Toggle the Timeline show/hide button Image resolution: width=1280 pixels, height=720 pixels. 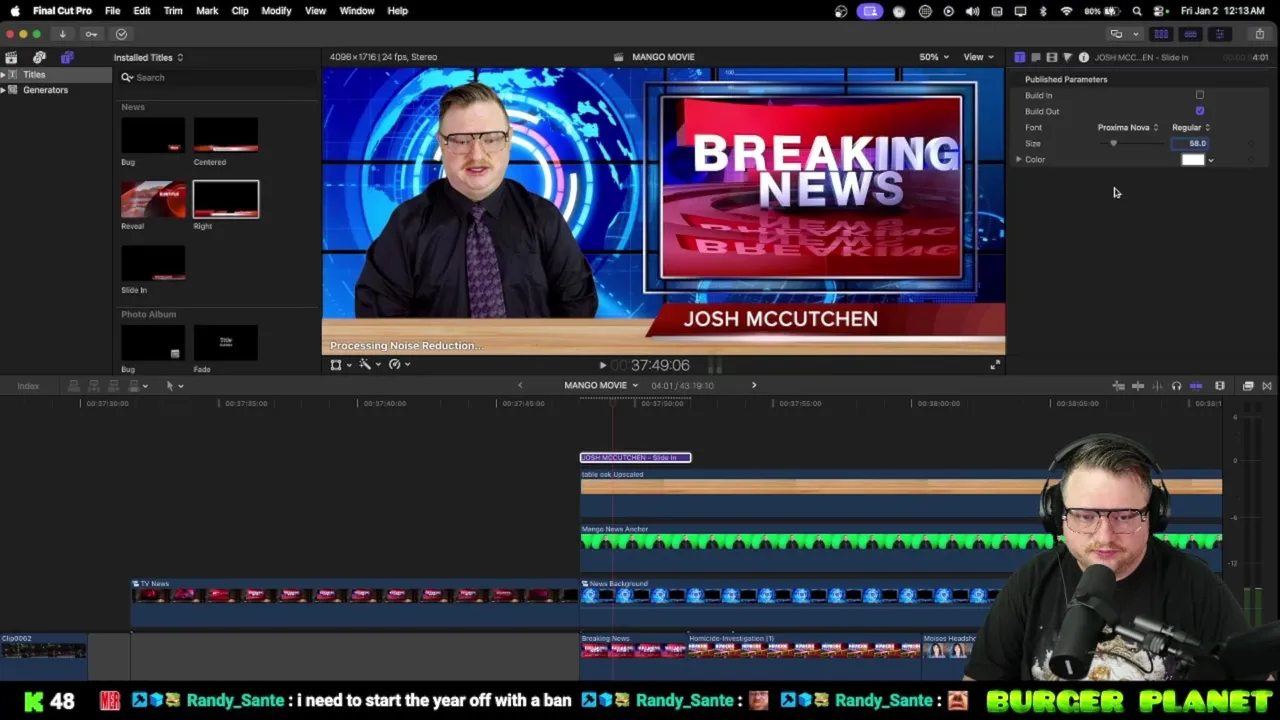coord(1190,34)
